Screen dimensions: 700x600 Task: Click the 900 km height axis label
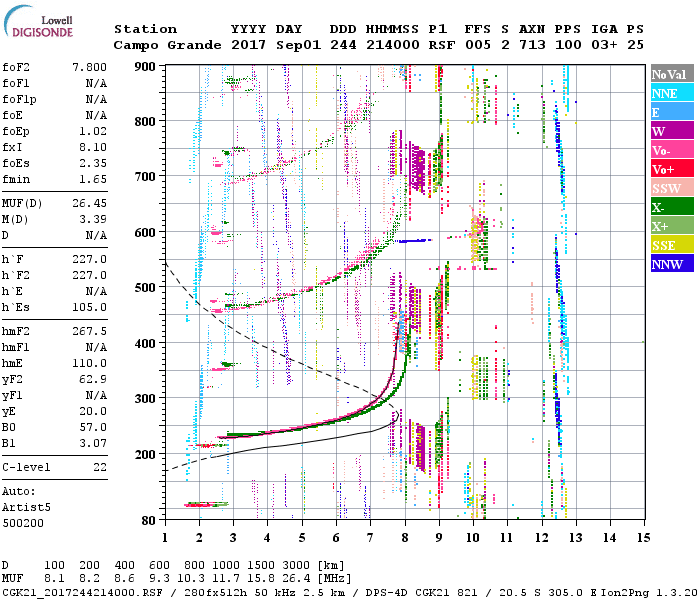pyautogui.click(x=146, y=66)
